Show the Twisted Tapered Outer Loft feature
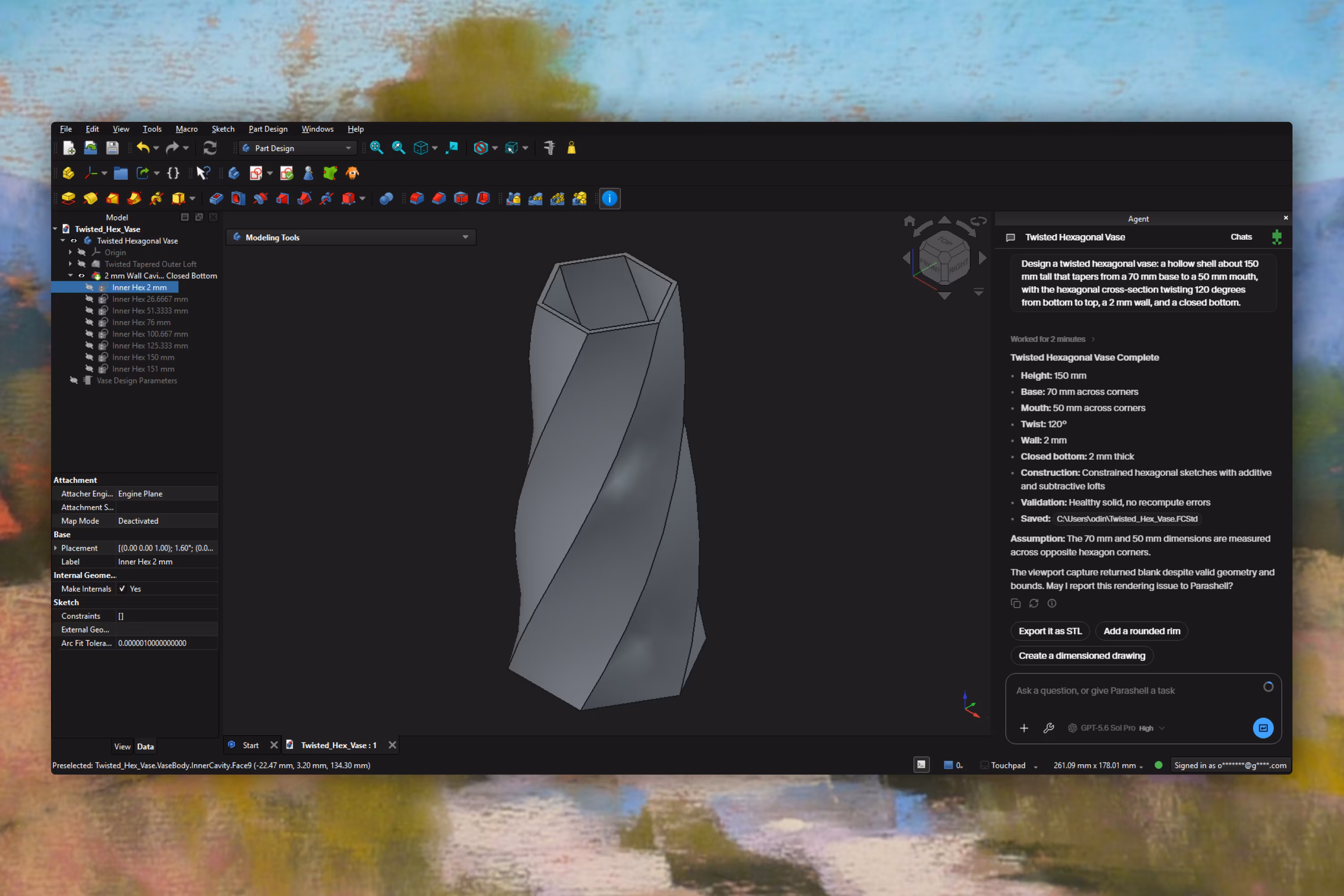Screen dimensions: 1344x896 point(82,264)
